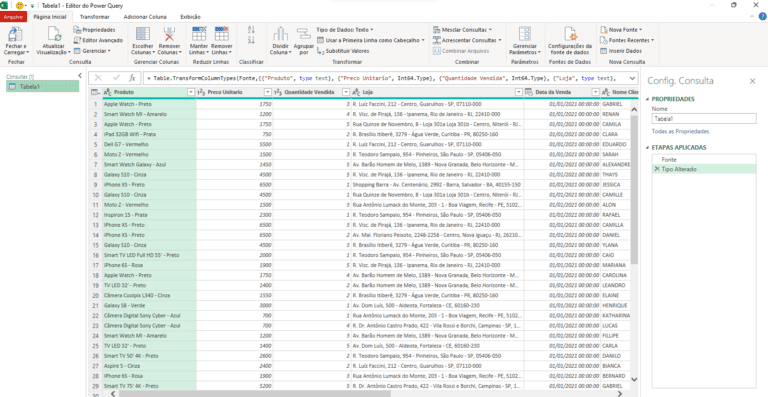Click the Dividir Coluna icon

click(280, 34)
